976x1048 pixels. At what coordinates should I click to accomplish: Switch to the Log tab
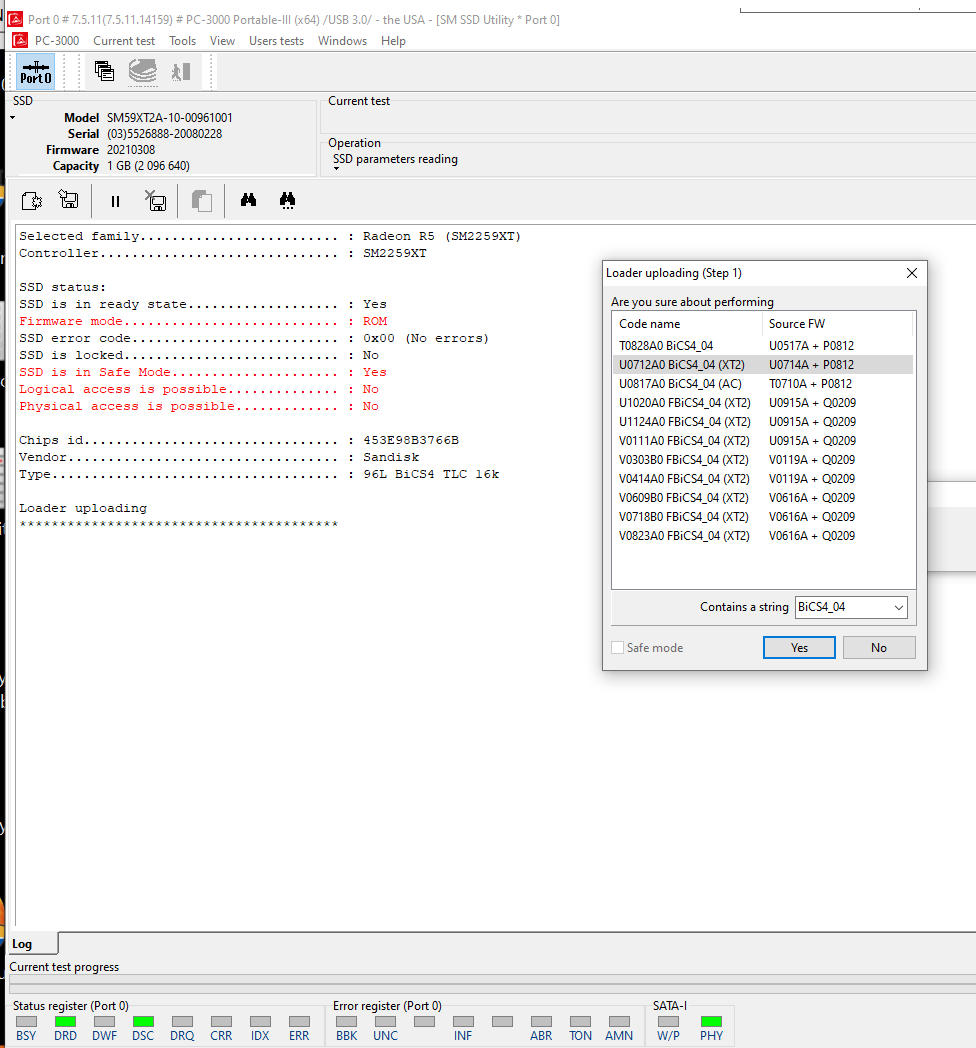click(x=31, y=944)
